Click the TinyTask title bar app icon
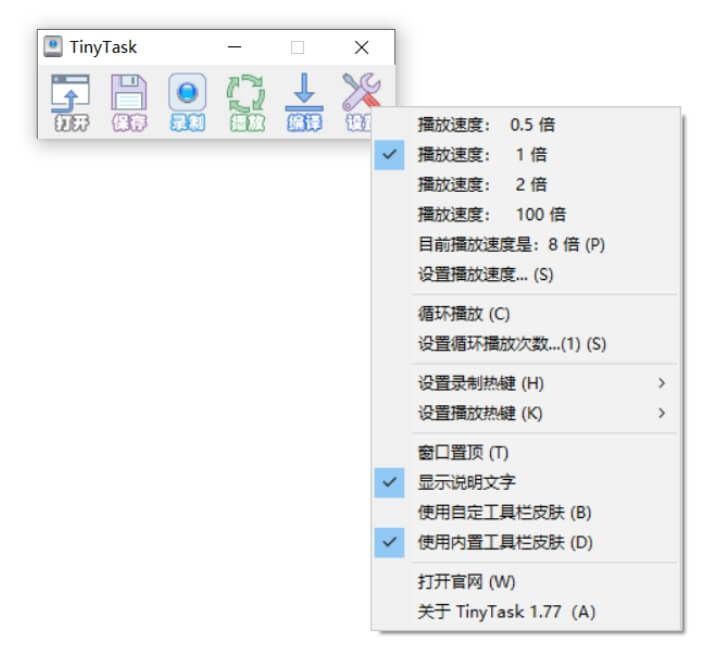Image resolution: width=719 pixels, height=651 pixels. click(x=53, y=47)
